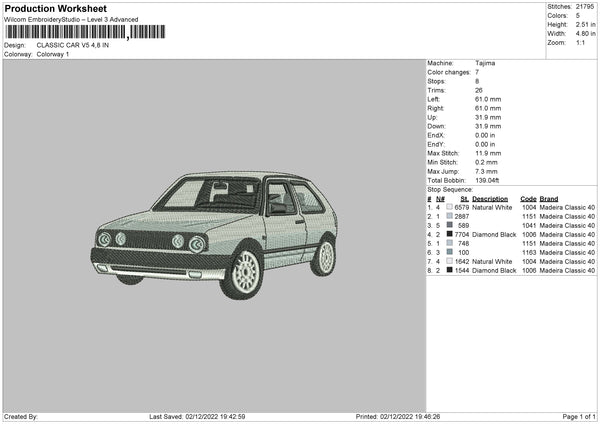Click the gray swatch for stop 3
Image resolution: width=600 pixels, height=424 pixels.
pos(450,225)
